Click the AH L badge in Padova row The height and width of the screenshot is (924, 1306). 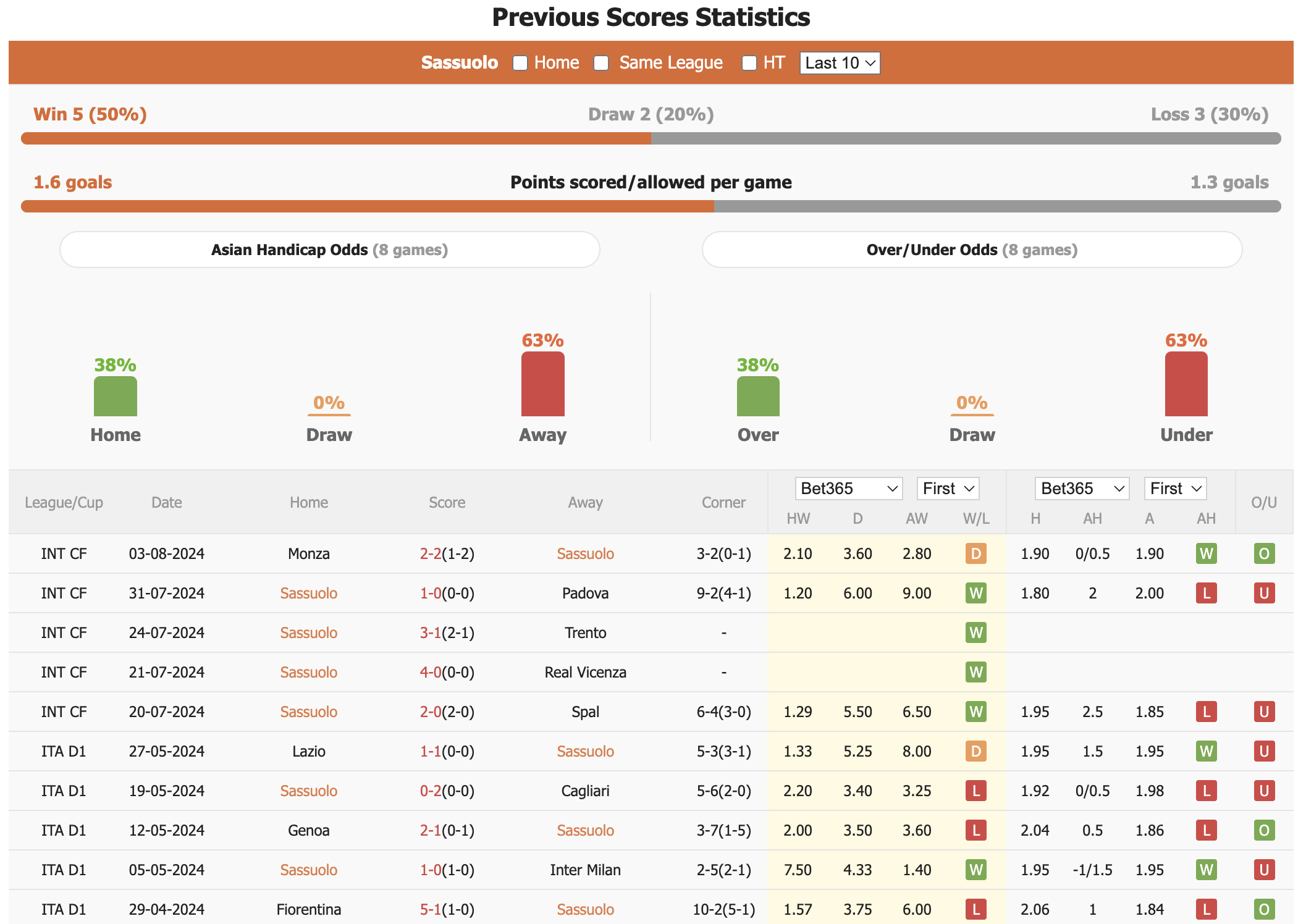click(x=1207, y=593)
